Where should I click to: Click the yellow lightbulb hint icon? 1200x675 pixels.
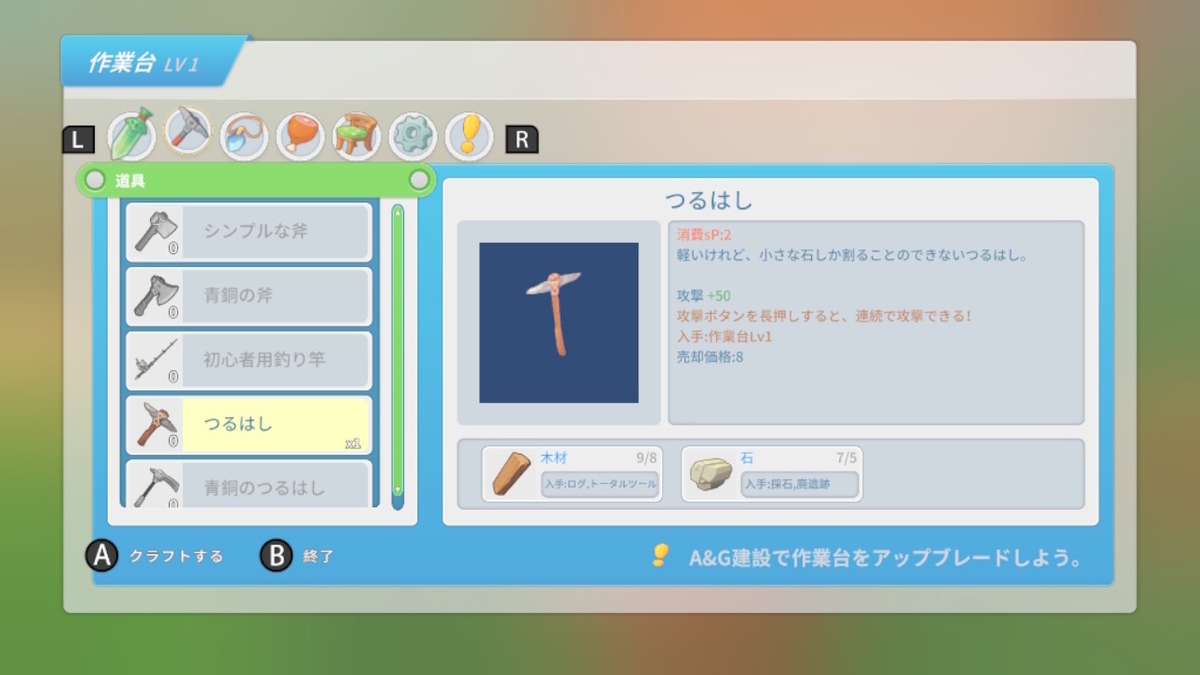[660, 556]
